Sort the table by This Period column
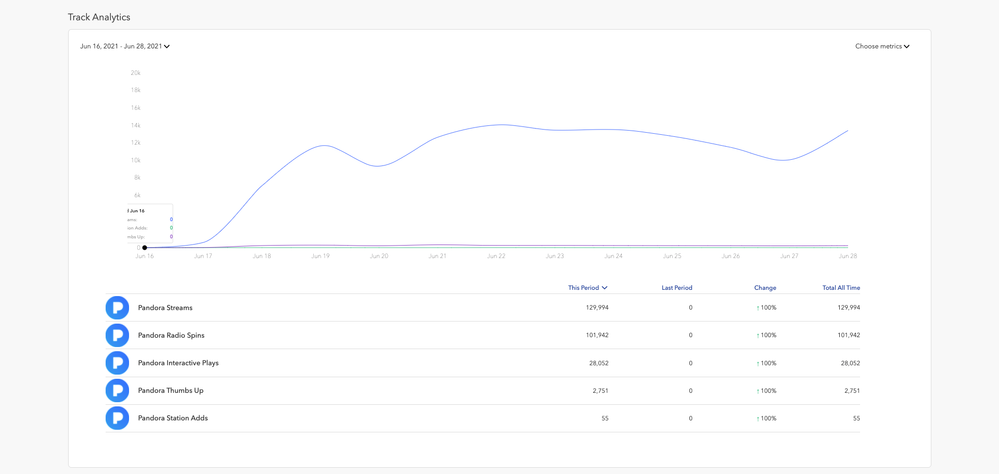999x474 pixels. click(587, 288)
